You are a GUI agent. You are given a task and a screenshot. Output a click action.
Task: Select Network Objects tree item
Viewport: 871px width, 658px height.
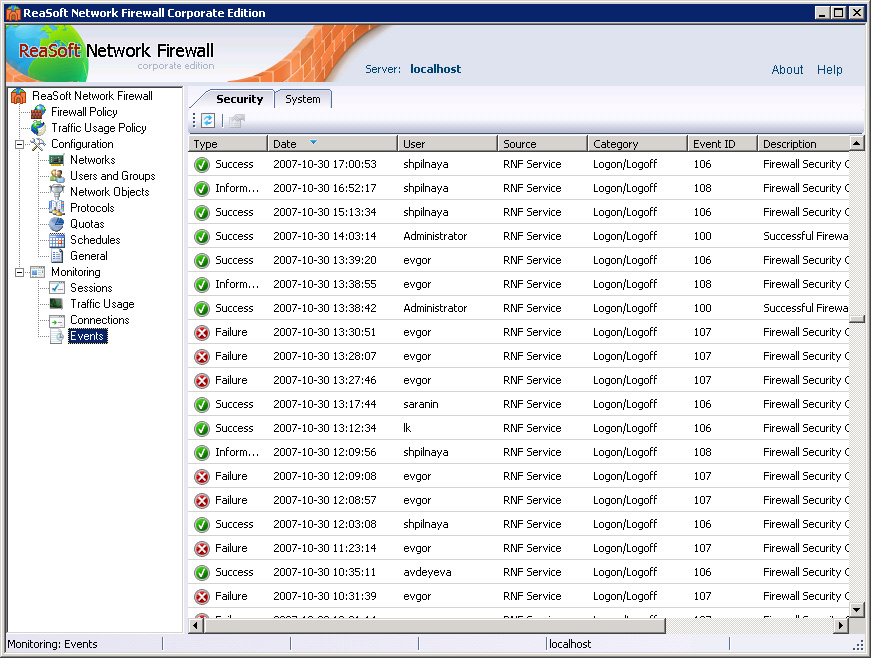click(110, 192)
